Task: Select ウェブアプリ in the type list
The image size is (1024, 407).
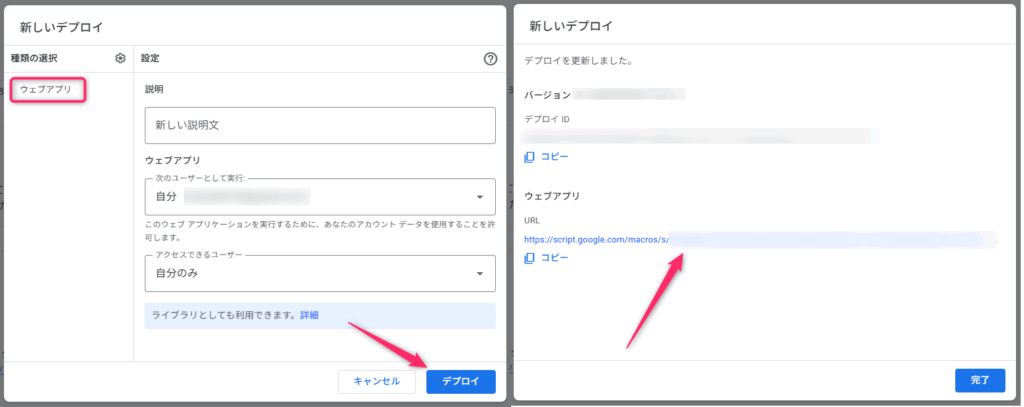Action: (48, 90)
